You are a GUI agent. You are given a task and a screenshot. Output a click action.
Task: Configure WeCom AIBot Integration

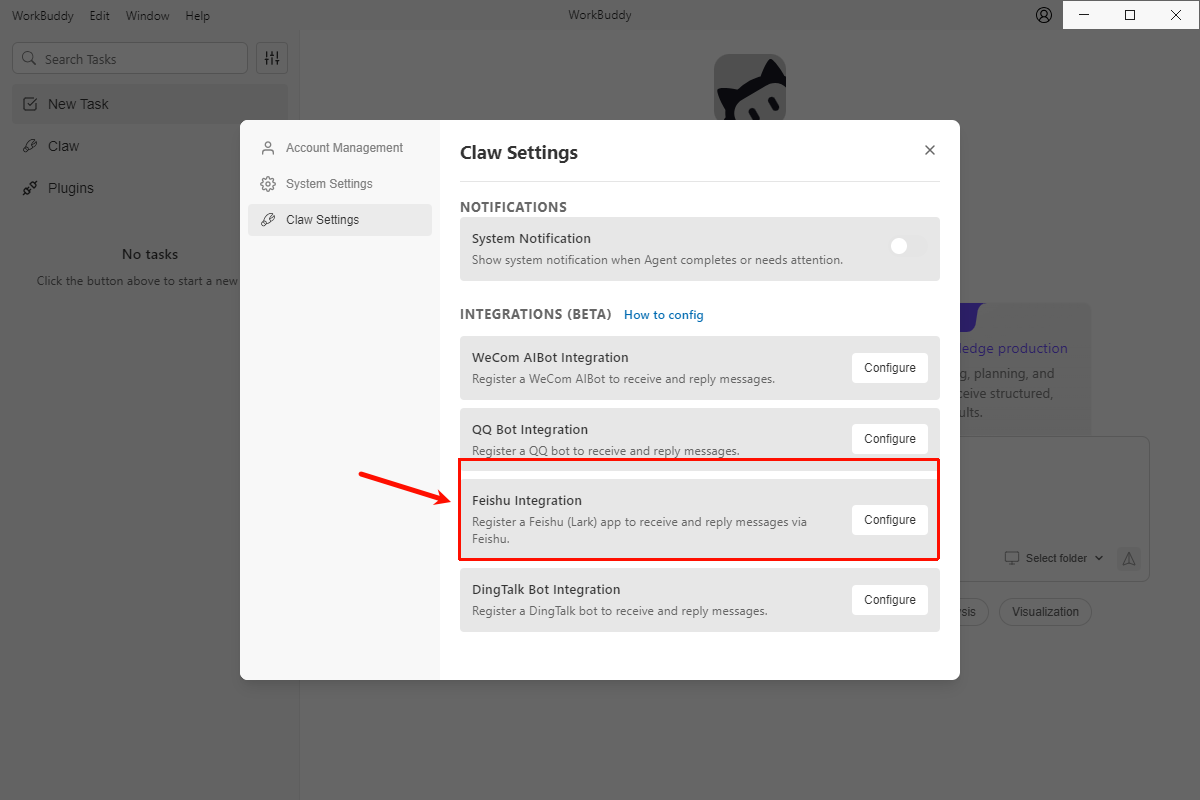(x=890, y=368)
